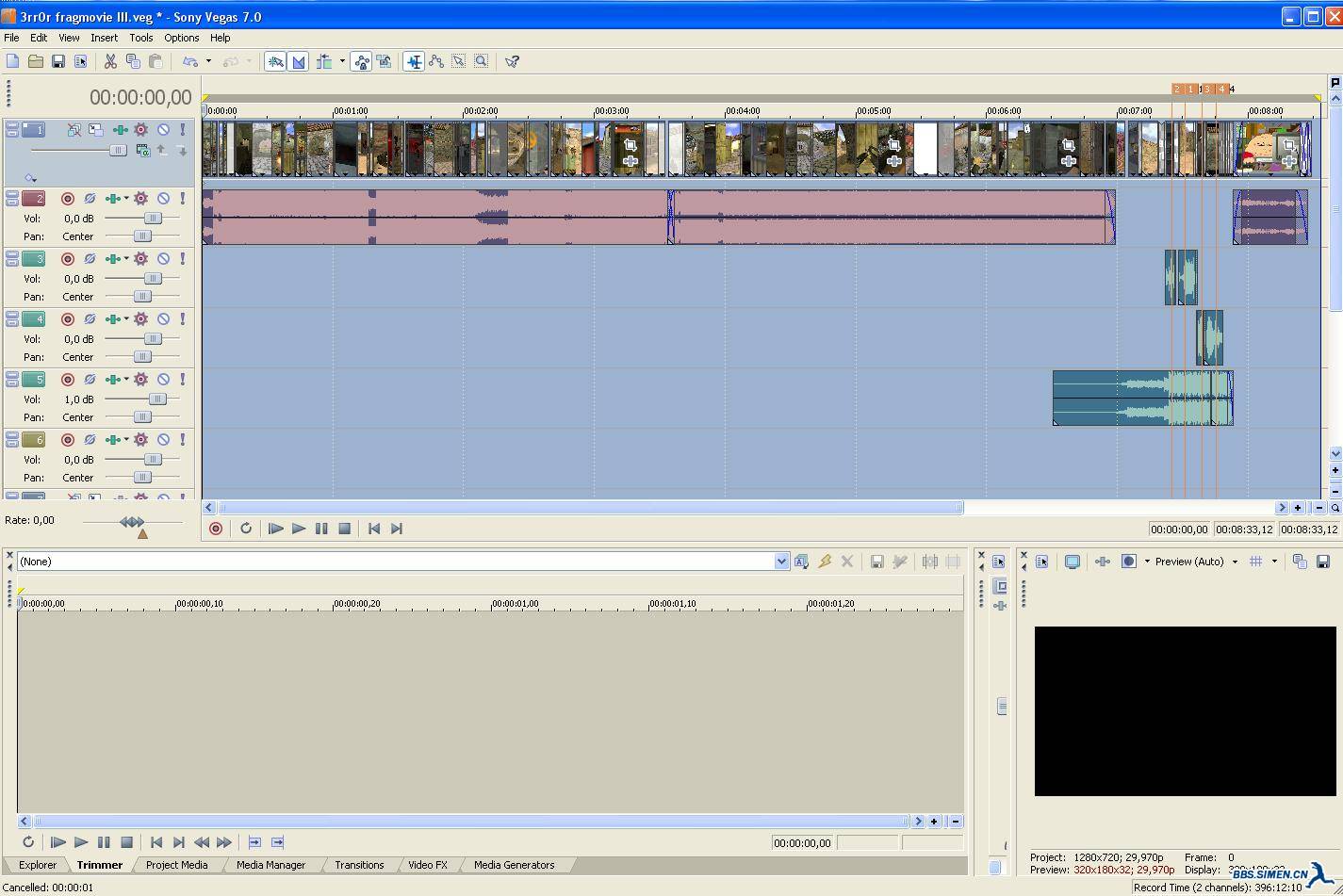The image size is (1343, 896).
Task: Open the File menu
Action: click(x=11, y=38)
